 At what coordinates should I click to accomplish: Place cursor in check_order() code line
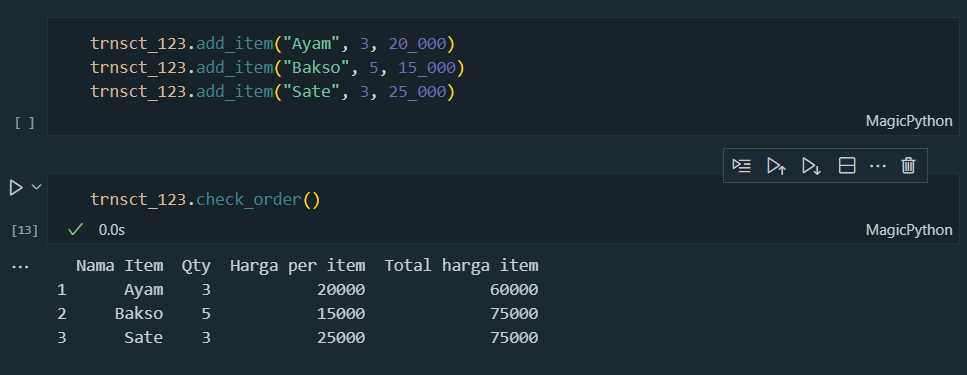coord(205,200)
